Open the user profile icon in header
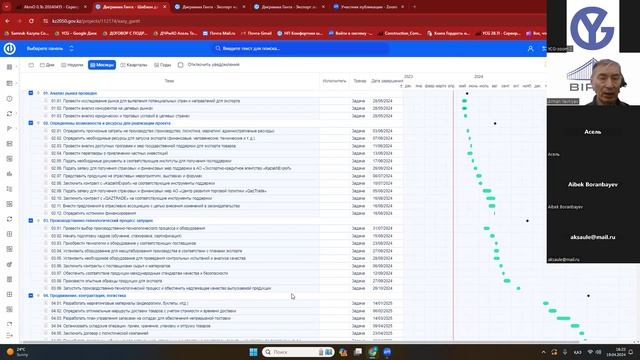Image resolution: width=640 pixels, height=360 pixels. [x=530, y=49]
